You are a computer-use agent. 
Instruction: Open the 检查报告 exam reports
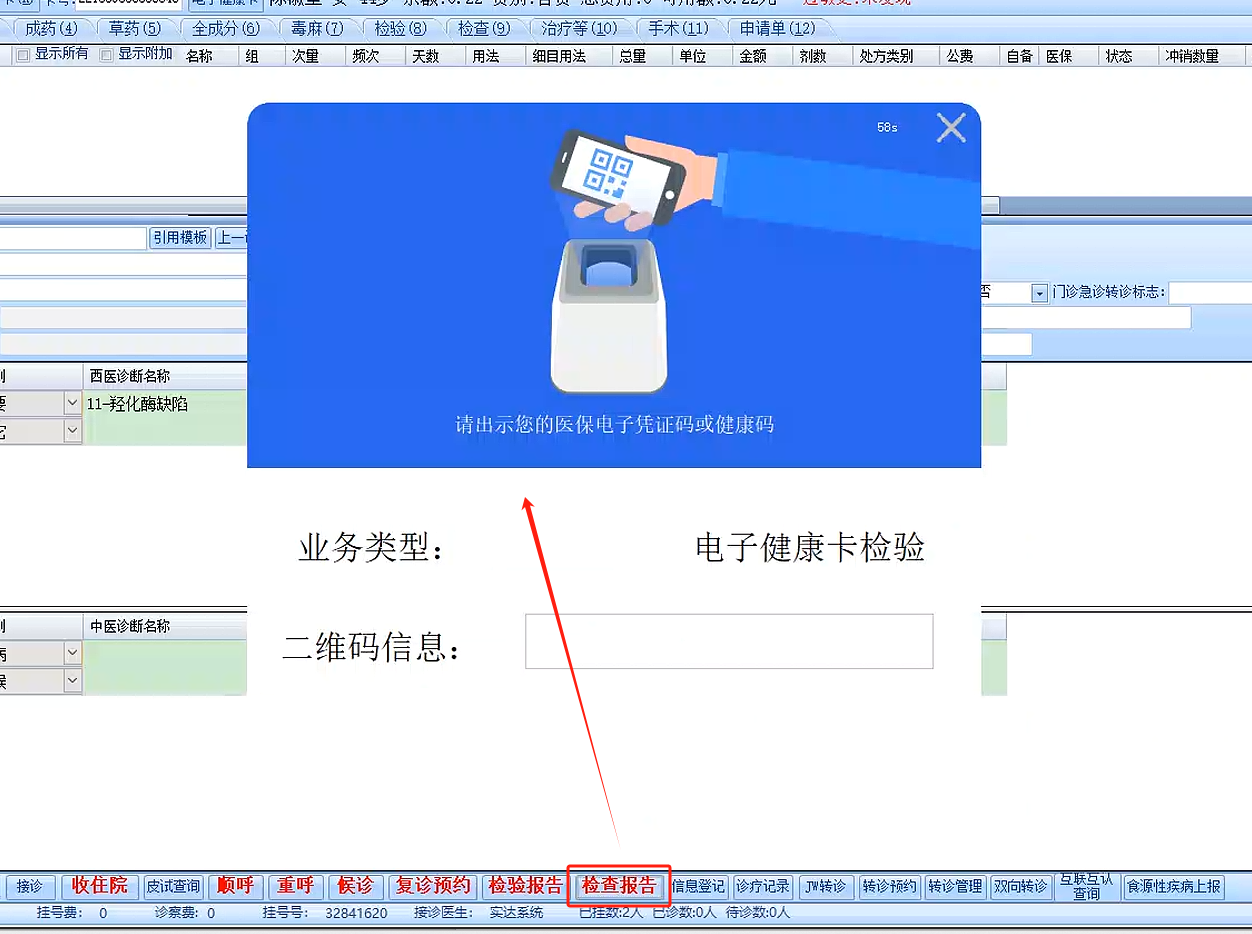(620, 886)
